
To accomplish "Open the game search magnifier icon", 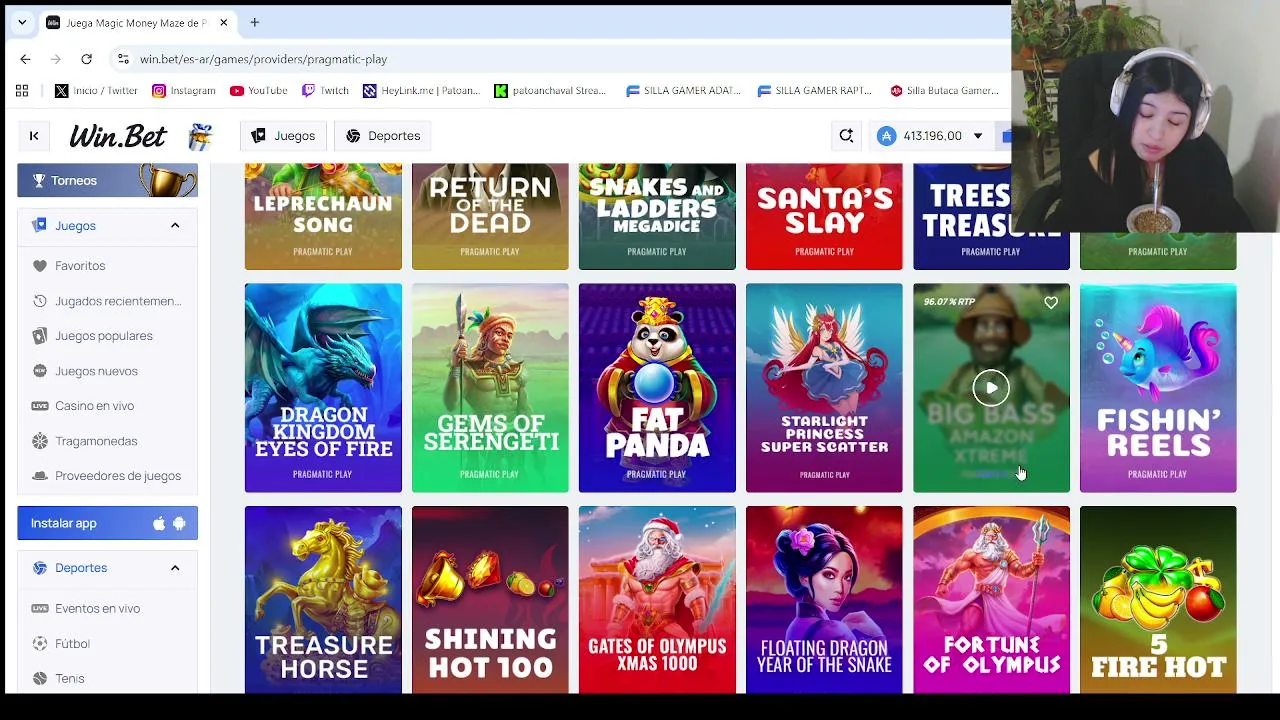I will pos(846,136).
